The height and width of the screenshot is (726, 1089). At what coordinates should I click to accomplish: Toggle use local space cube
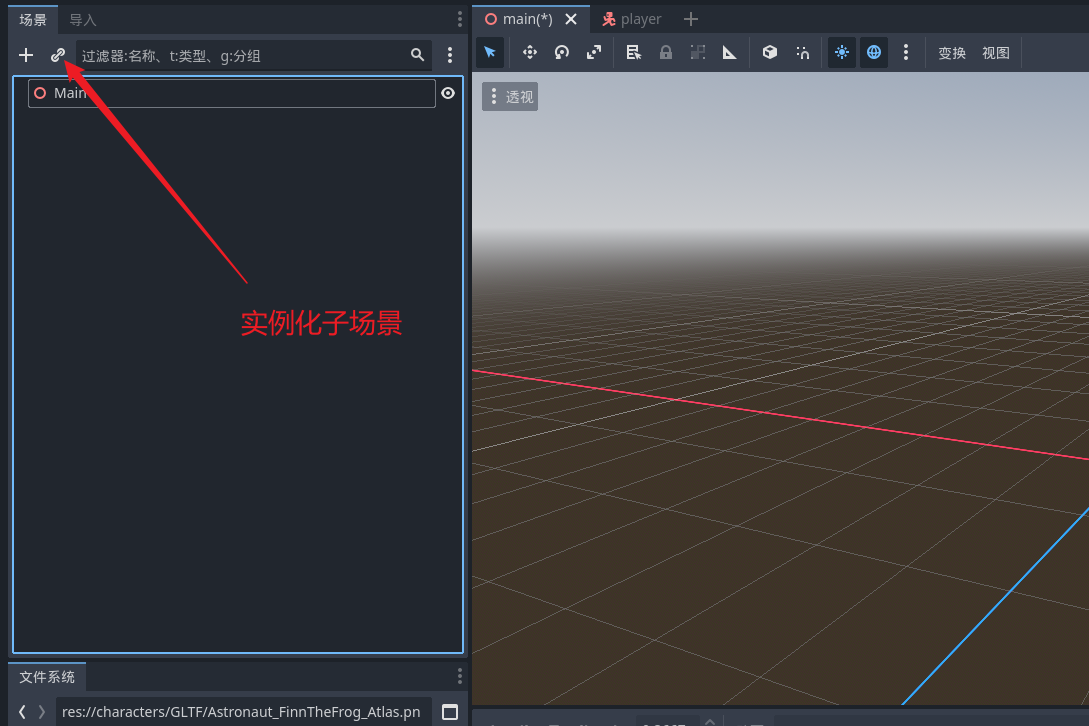click(770, 53)
